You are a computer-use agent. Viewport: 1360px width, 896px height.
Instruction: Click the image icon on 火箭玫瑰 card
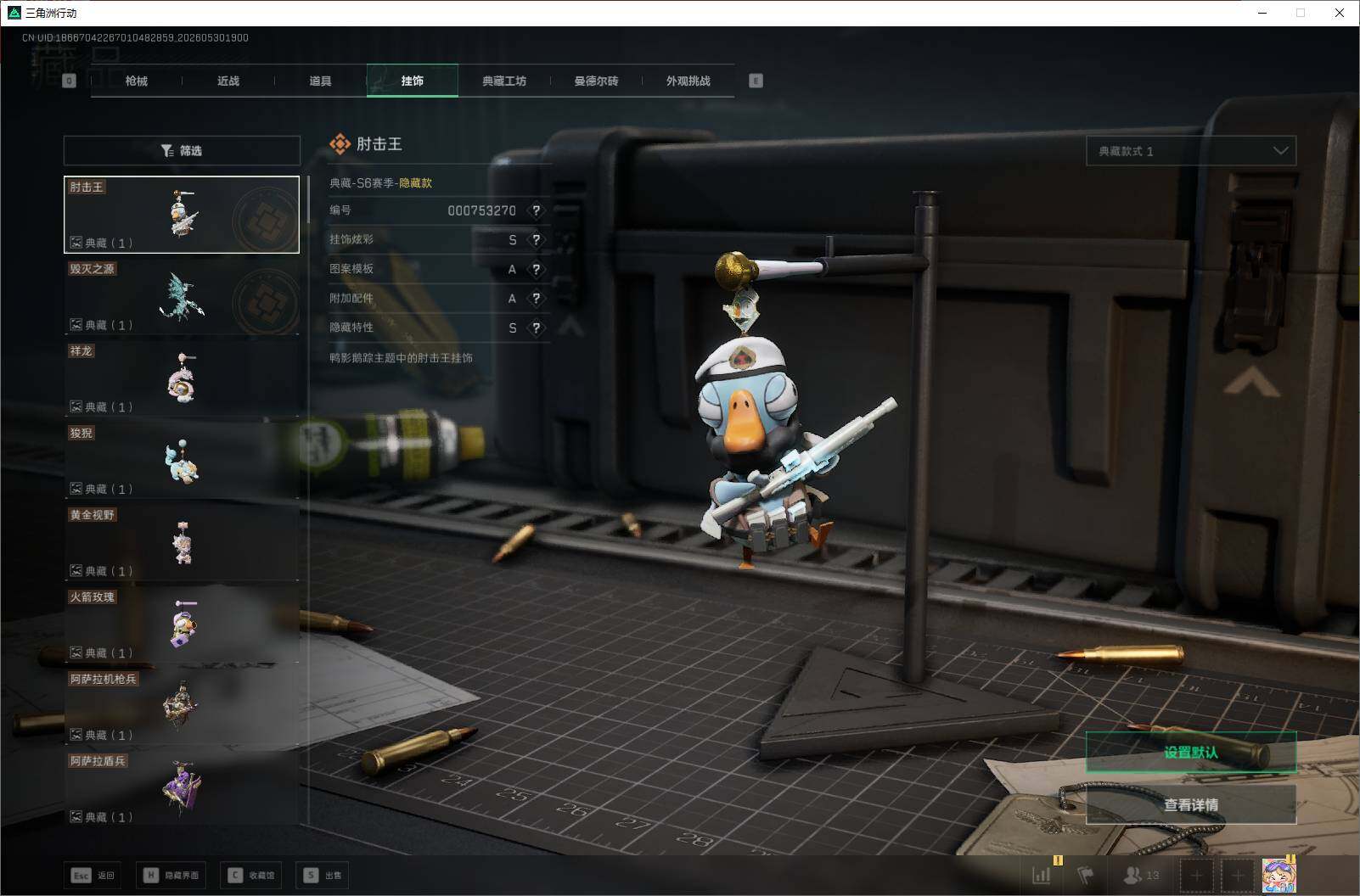coord(76,652)
